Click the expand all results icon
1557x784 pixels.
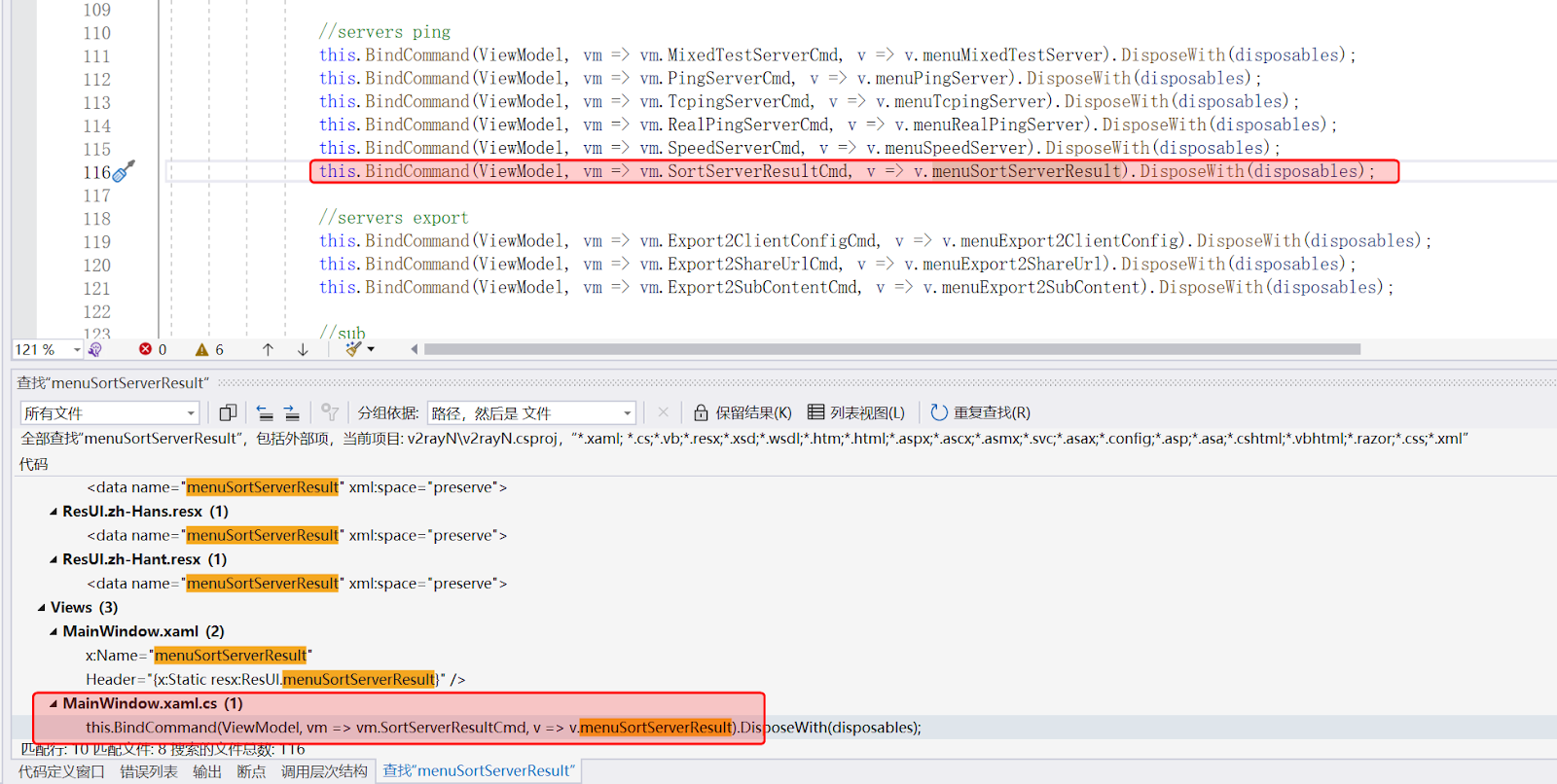(x=292, y=412)
